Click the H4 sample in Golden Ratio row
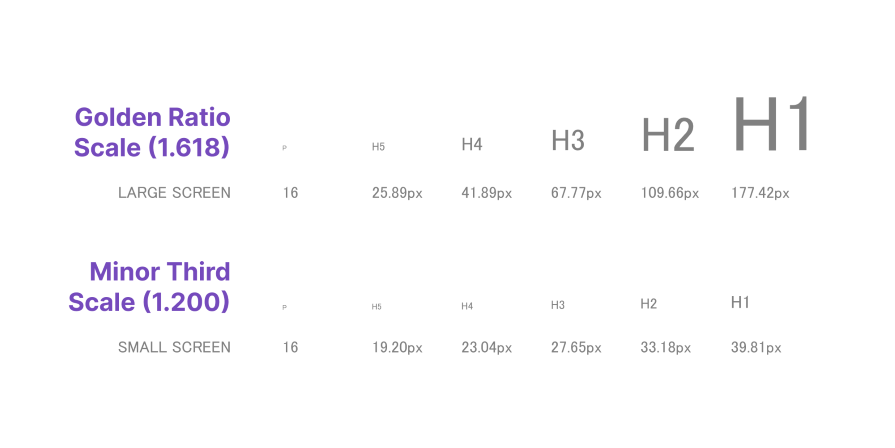This screenshot has height=448, width=895. [472, 144]
